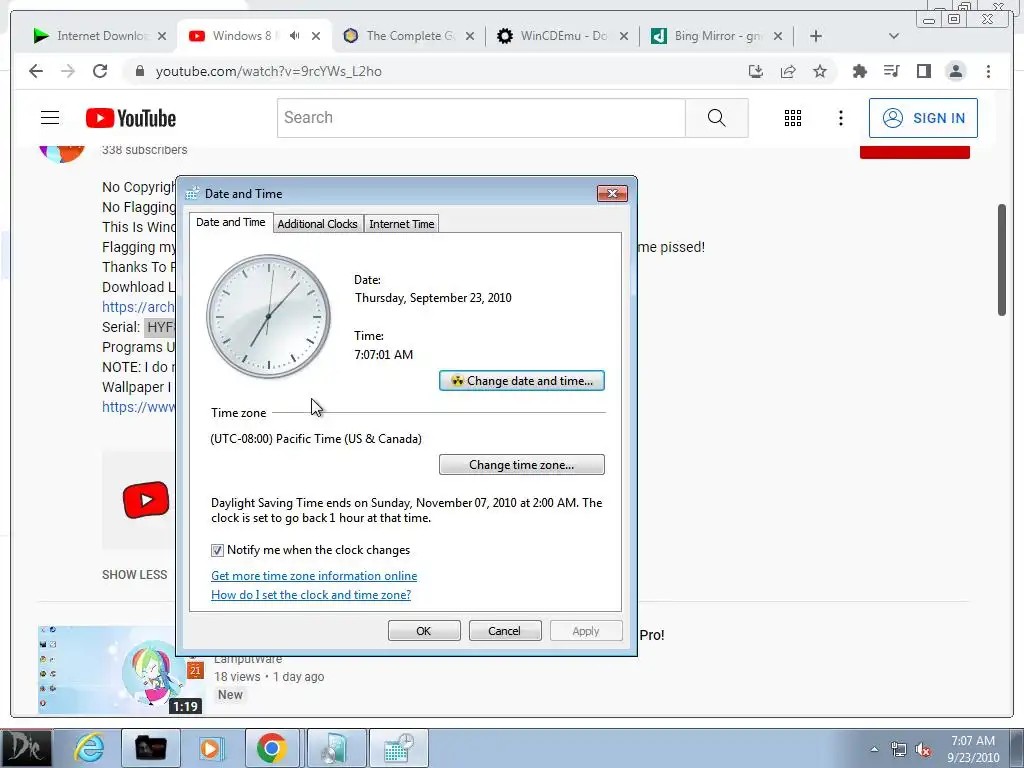Toggle the Chrome side panel icon
Screen dimensions: 1024x768
pos(923,71)
